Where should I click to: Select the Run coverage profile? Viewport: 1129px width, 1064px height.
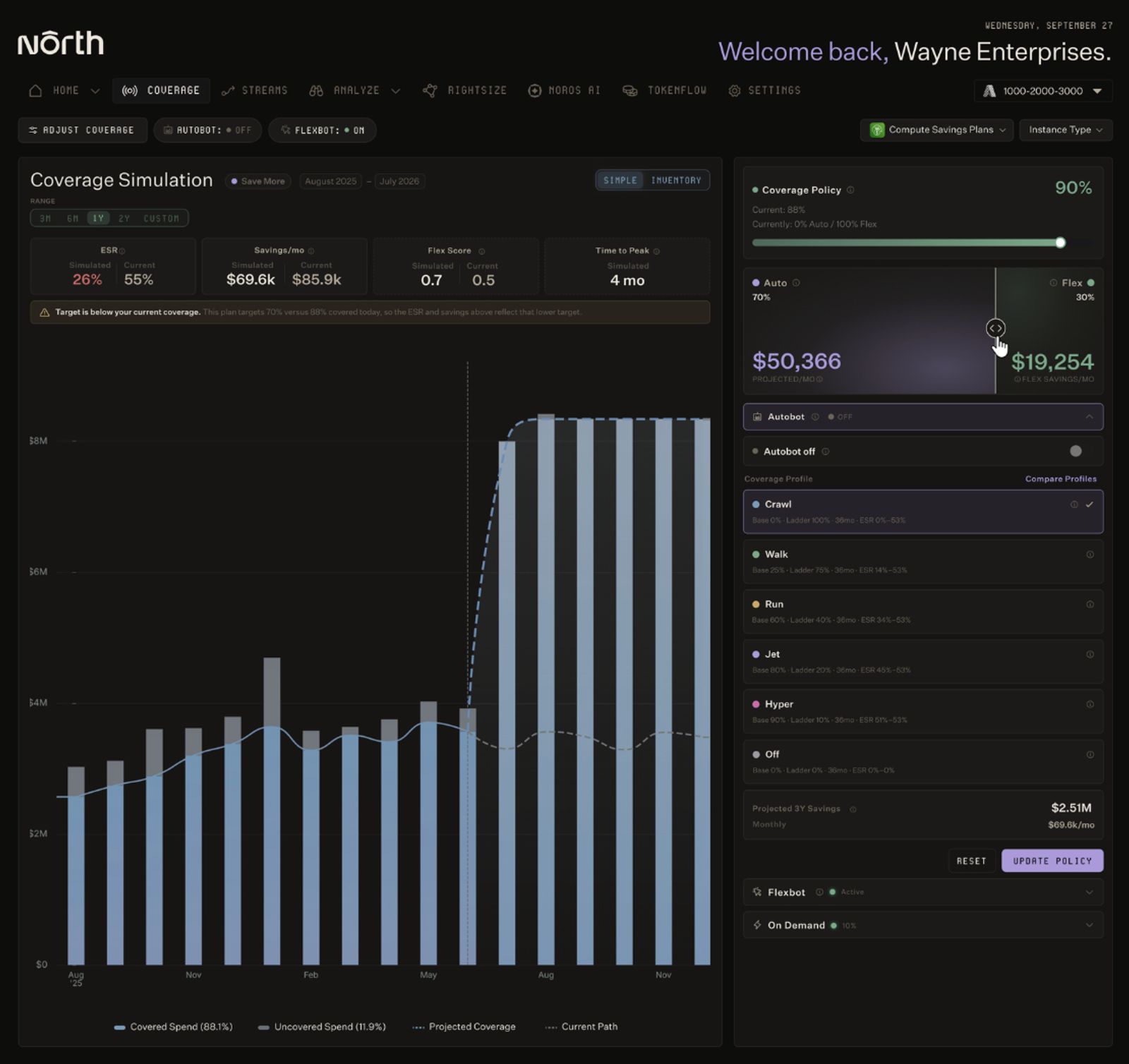(x=923, y=612)
